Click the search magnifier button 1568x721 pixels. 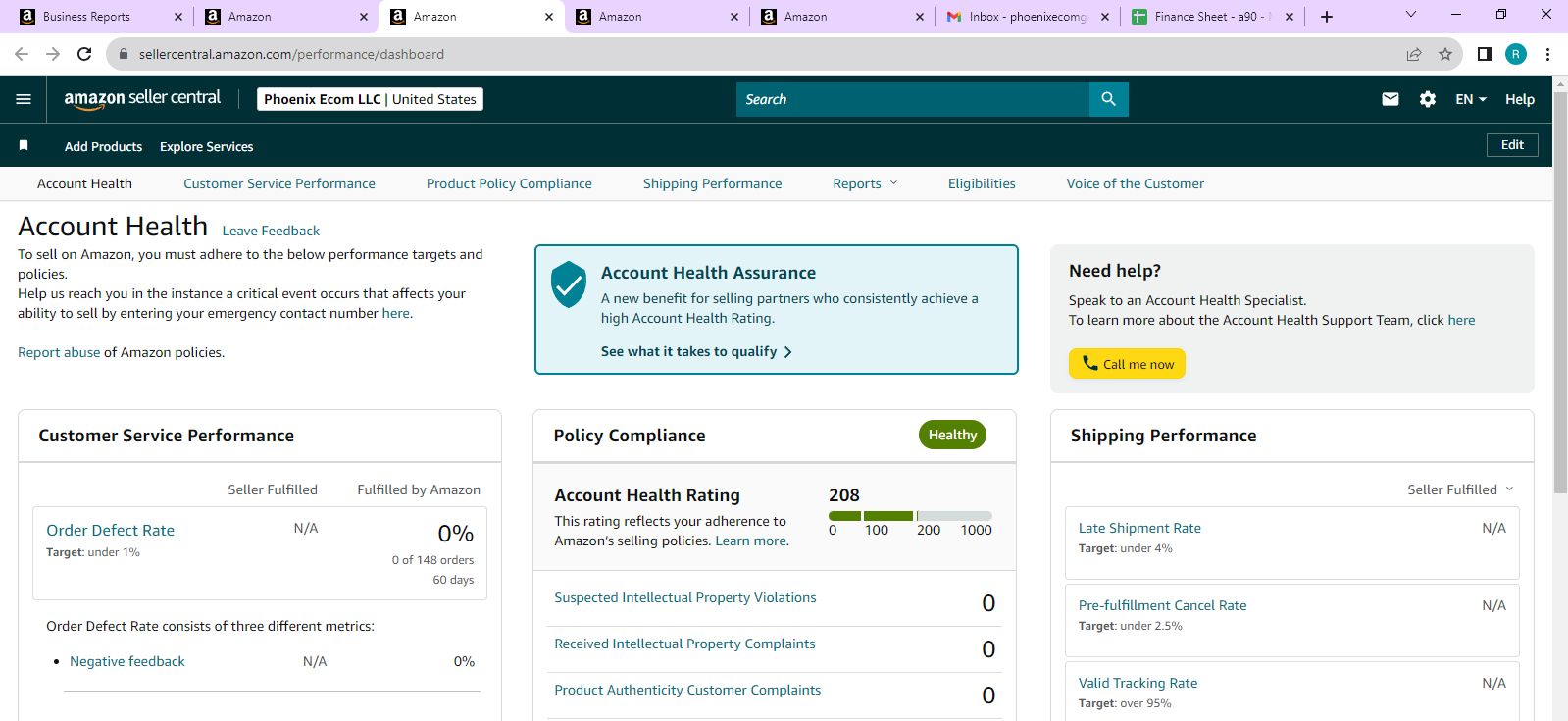pos(1108,99)
